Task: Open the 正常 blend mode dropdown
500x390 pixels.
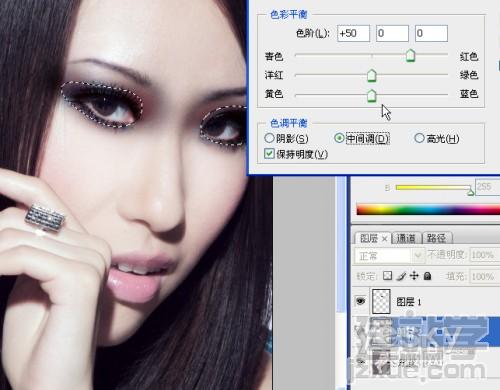Action: [x=389, y=256]
